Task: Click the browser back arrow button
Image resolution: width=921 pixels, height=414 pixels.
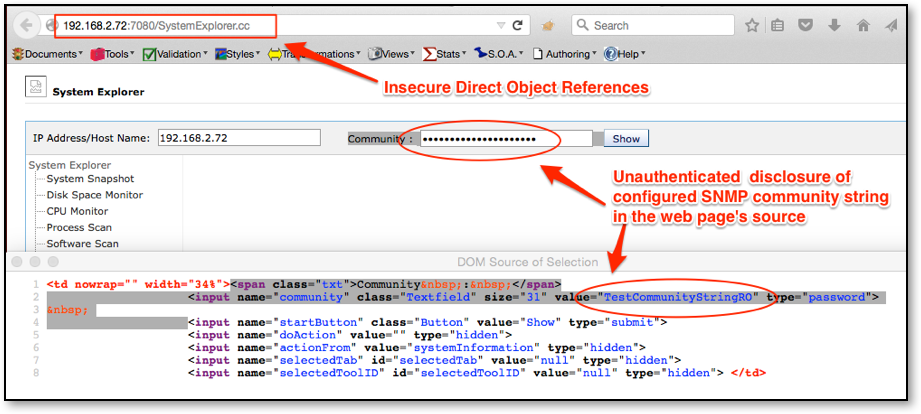Action: click(28, 25)
